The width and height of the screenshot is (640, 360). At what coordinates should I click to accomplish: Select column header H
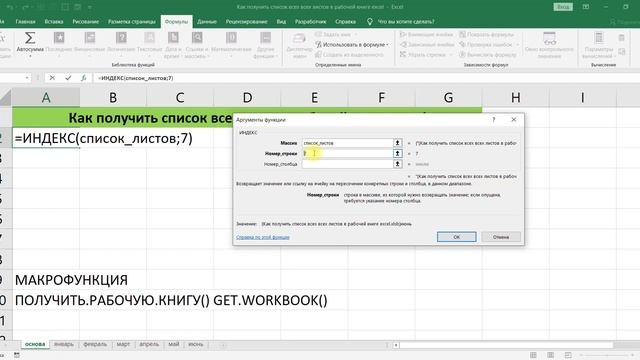pos(516,98)
